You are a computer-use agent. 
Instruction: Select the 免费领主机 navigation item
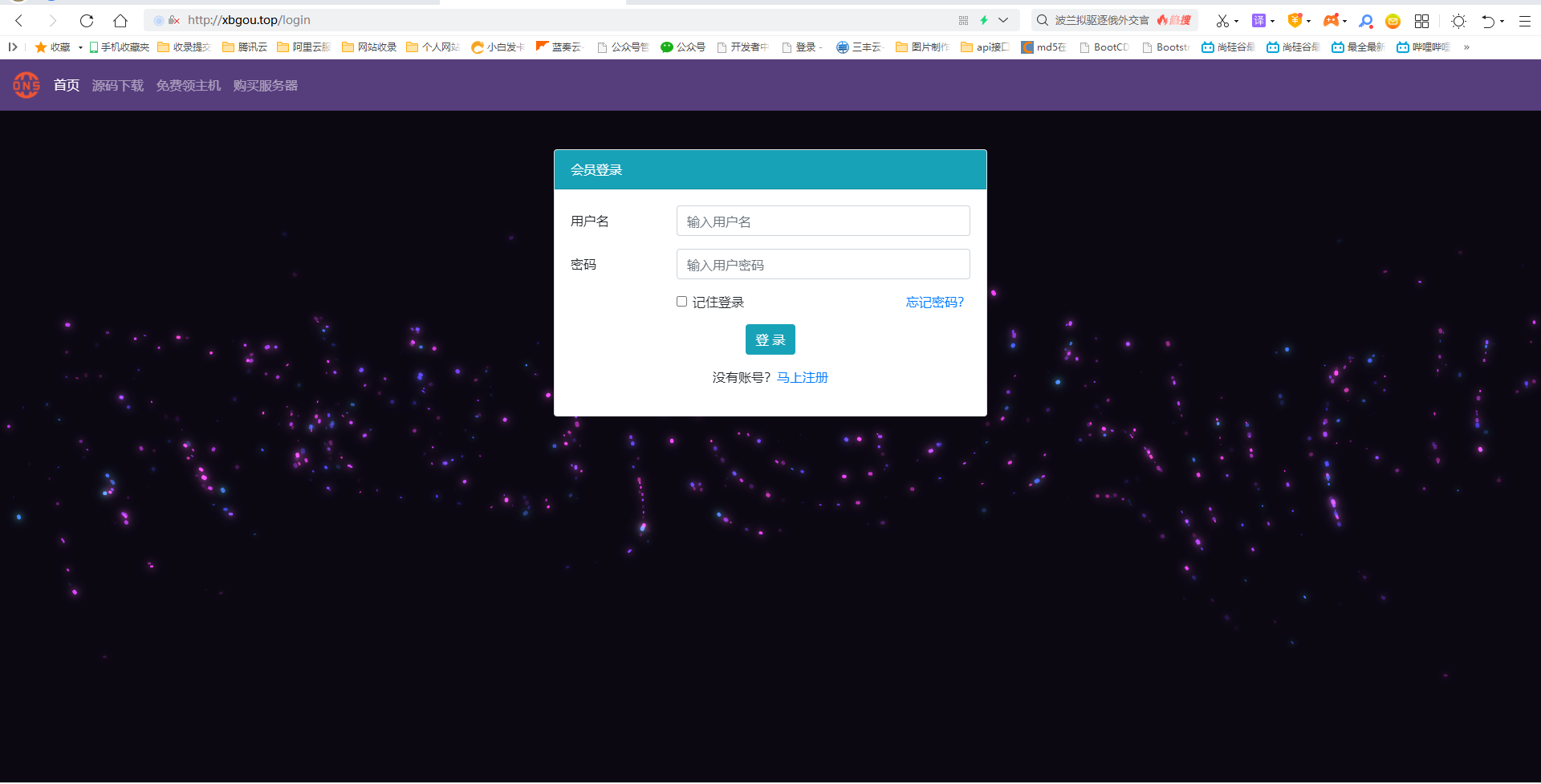tap(188, 86)
